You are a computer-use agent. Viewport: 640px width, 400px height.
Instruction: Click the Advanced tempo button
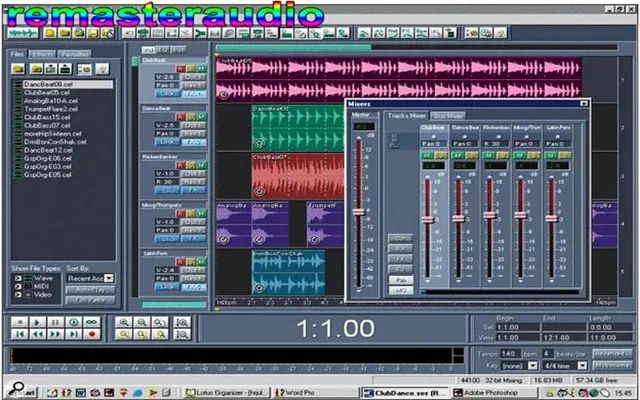612,353
